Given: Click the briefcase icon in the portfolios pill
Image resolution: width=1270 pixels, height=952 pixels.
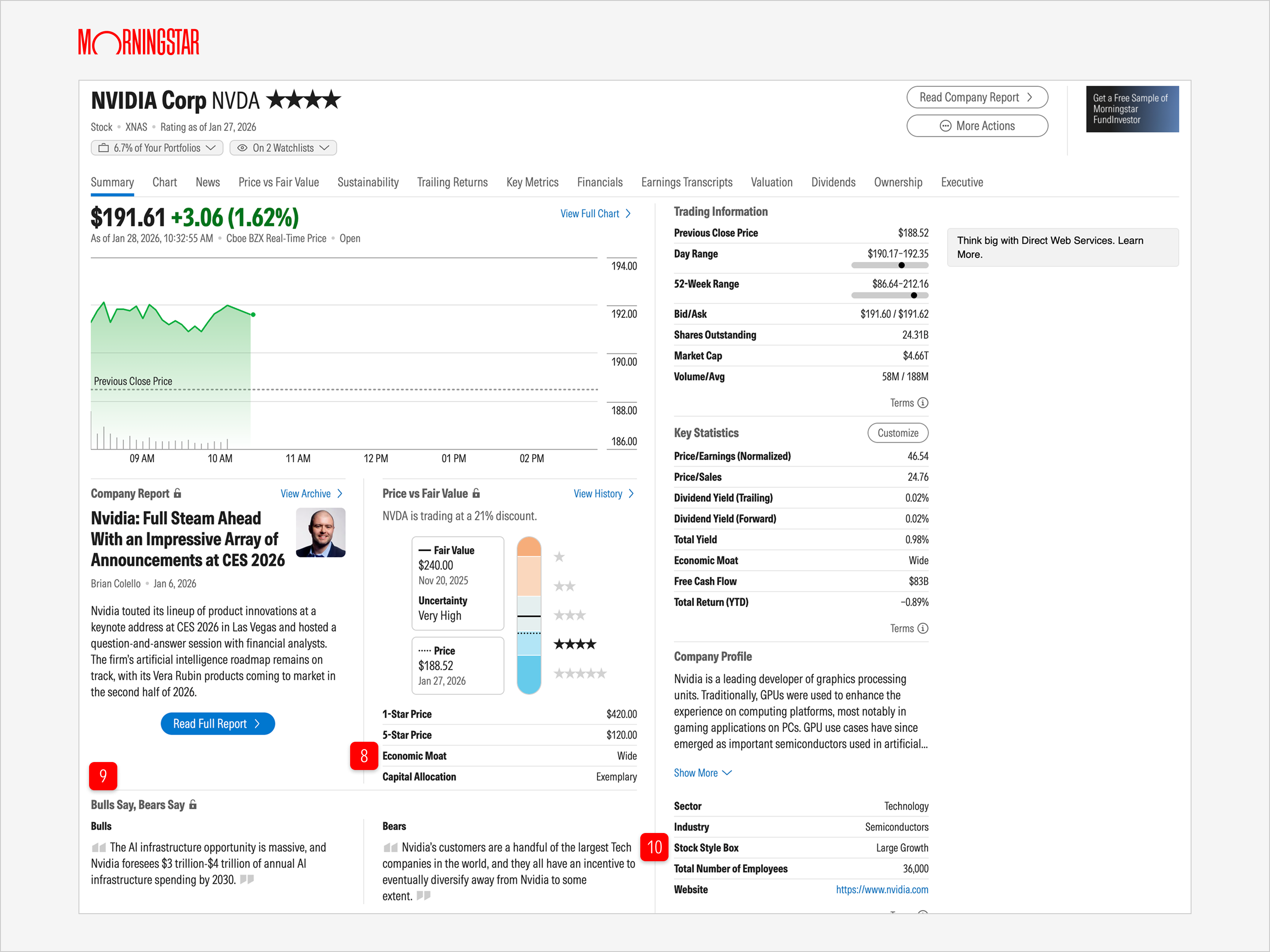Looking at the screenshot, I should pyautogui.click(x=104, y=148).
